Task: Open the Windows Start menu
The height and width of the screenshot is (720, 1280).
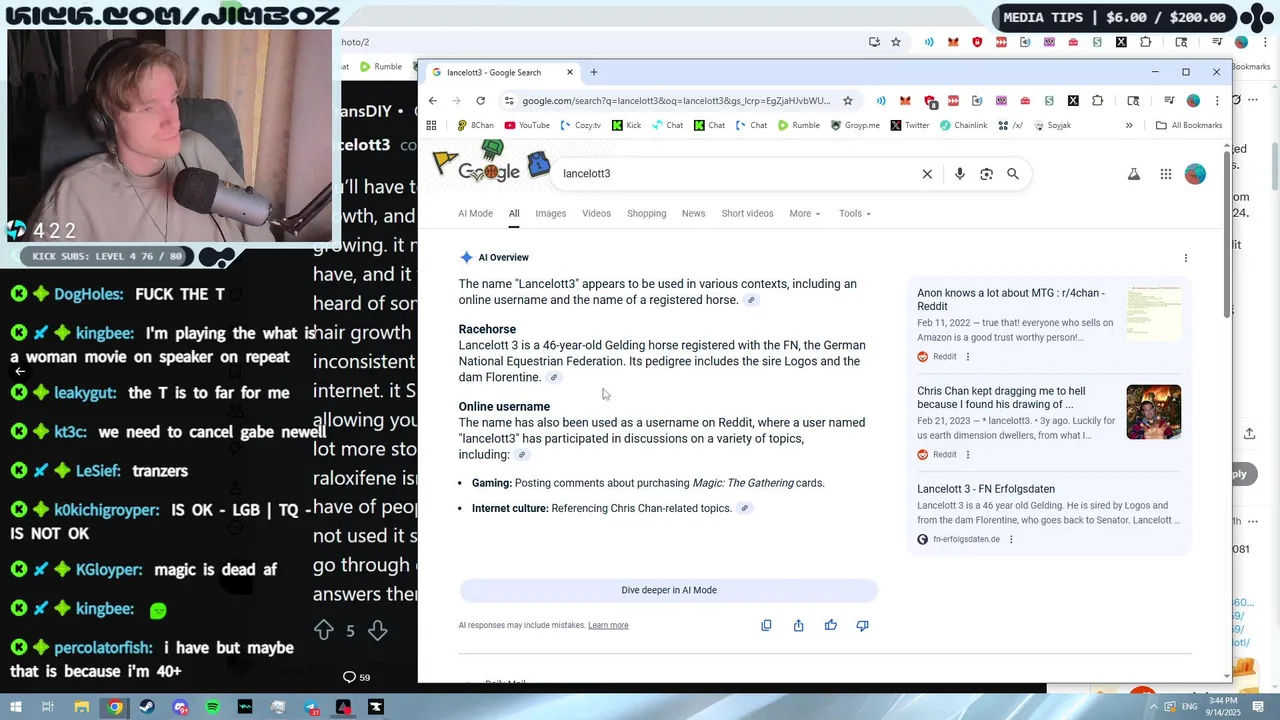Action: click(15, 707)
